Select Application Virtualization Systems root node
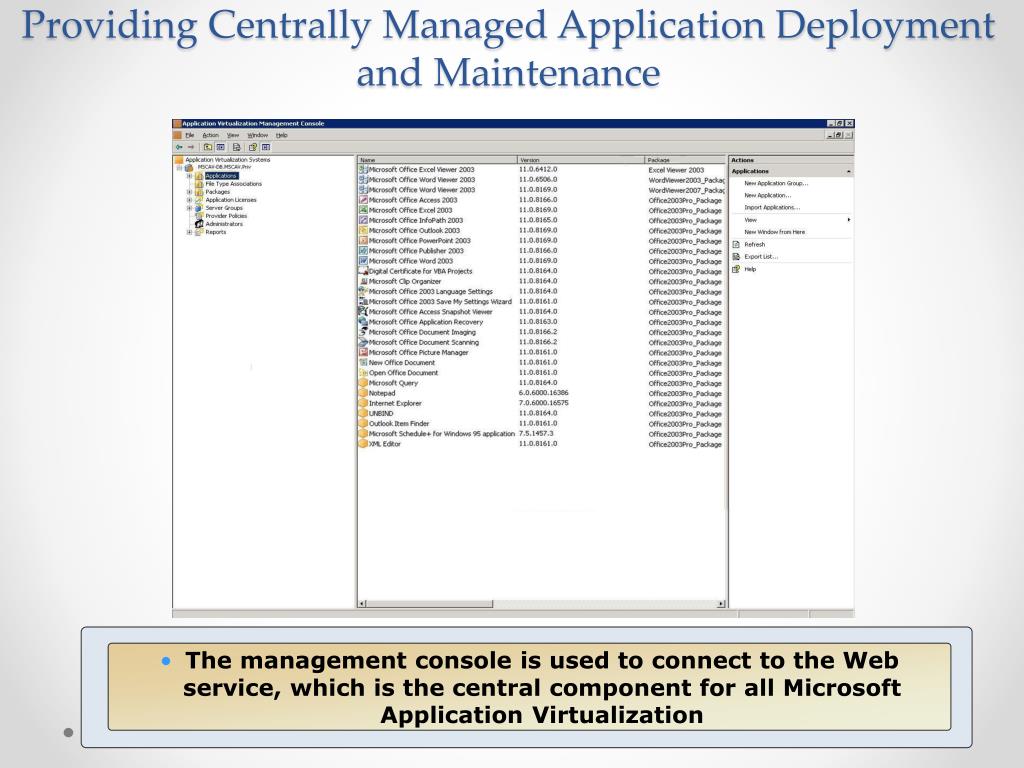 point(227,160)
